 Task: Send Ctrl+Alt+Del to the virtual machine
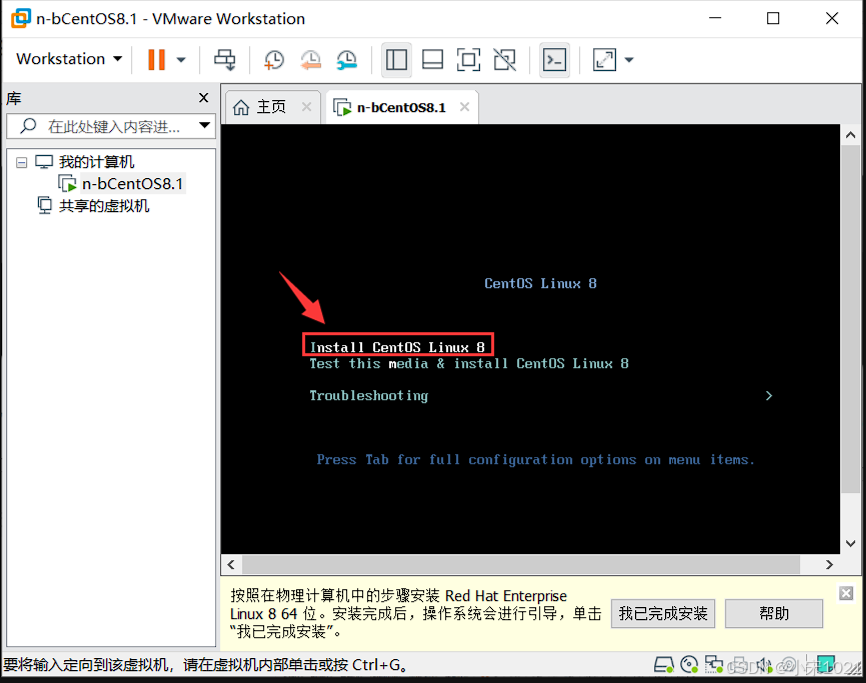(225, 60)
